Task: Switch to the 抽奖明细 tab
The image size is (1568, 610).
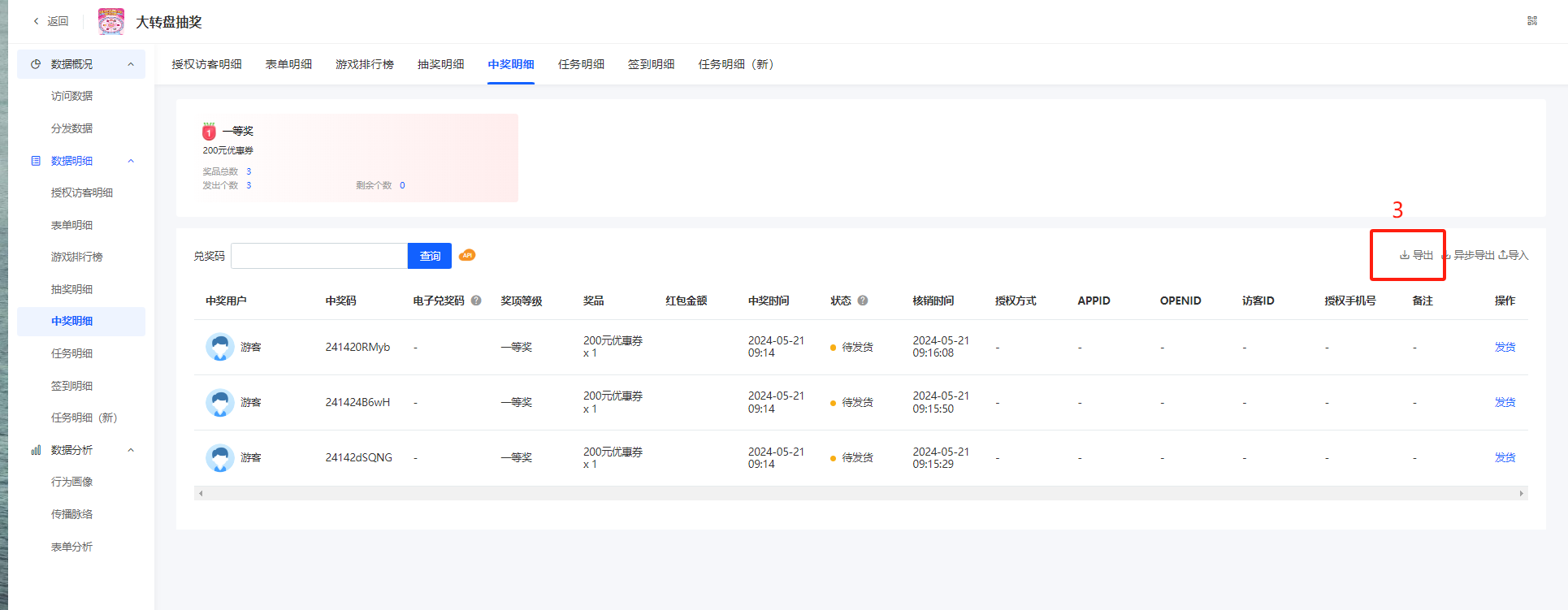Action: click(440, 64)
